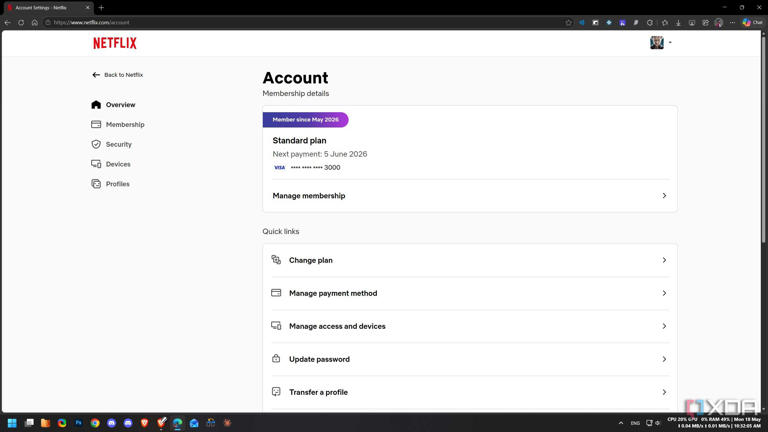Show hidden system tray icons

[x=621, y=423]
